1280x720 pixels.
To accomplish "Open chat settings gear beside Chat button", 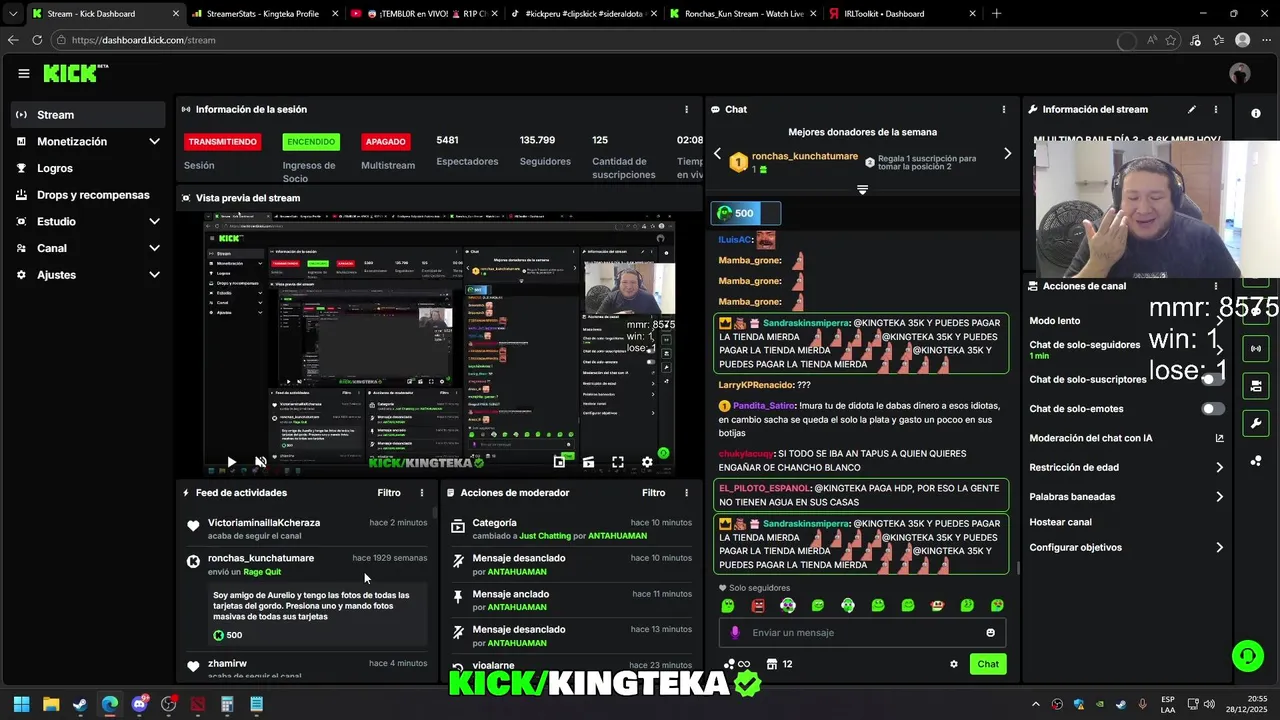I will (954, 664).
